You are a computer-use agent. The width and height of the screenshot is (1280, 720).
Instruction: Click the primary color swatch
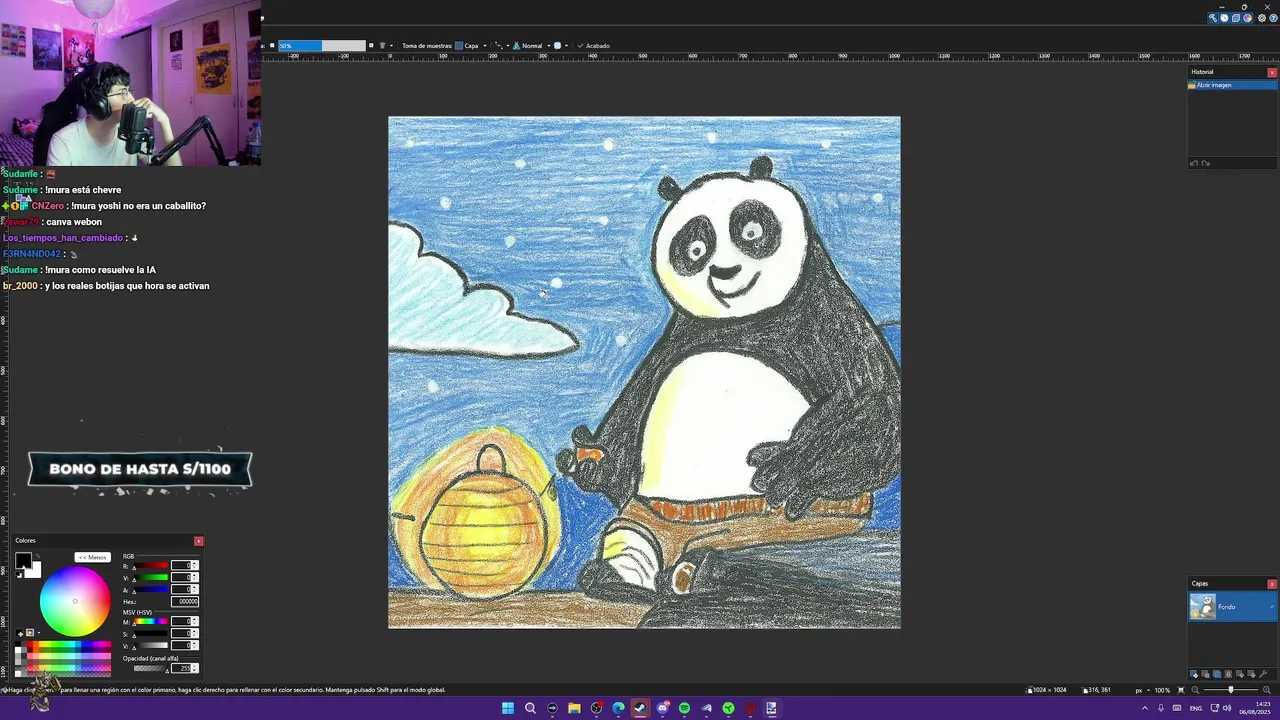[x=23, y=560]
